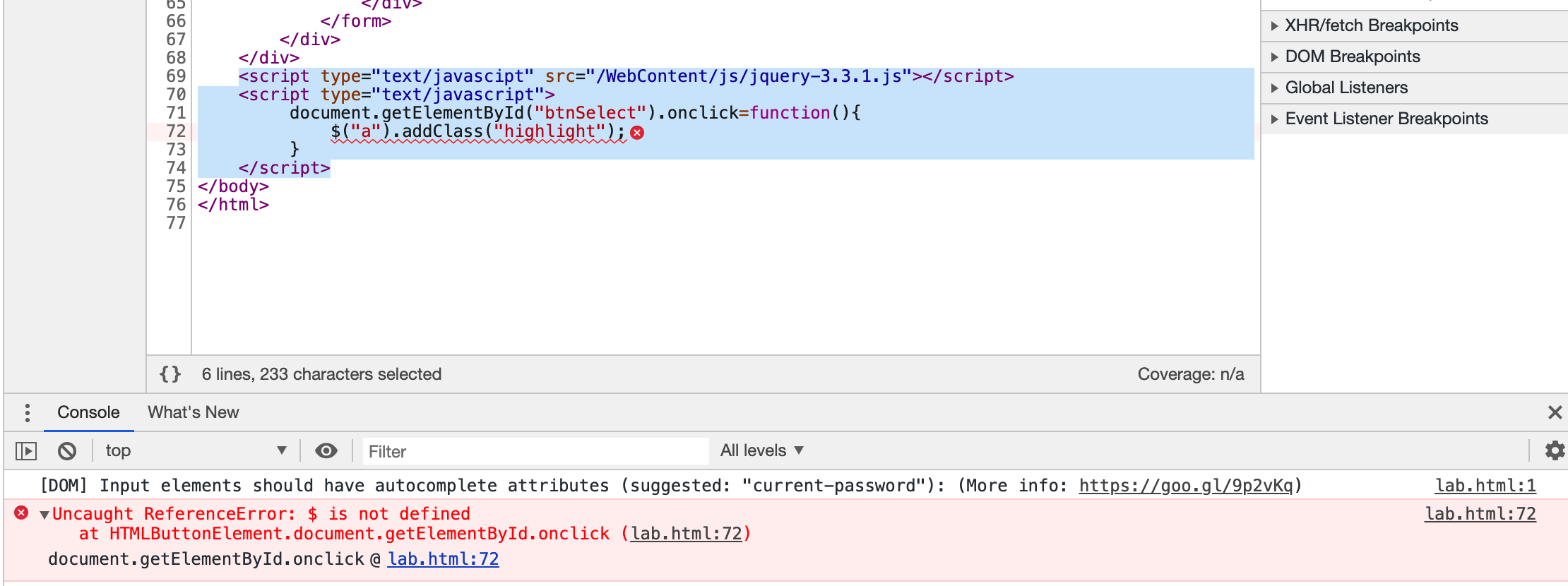Show the console sidebar
The height and width of the screenshot is (586, 1568).
(26, 450)
